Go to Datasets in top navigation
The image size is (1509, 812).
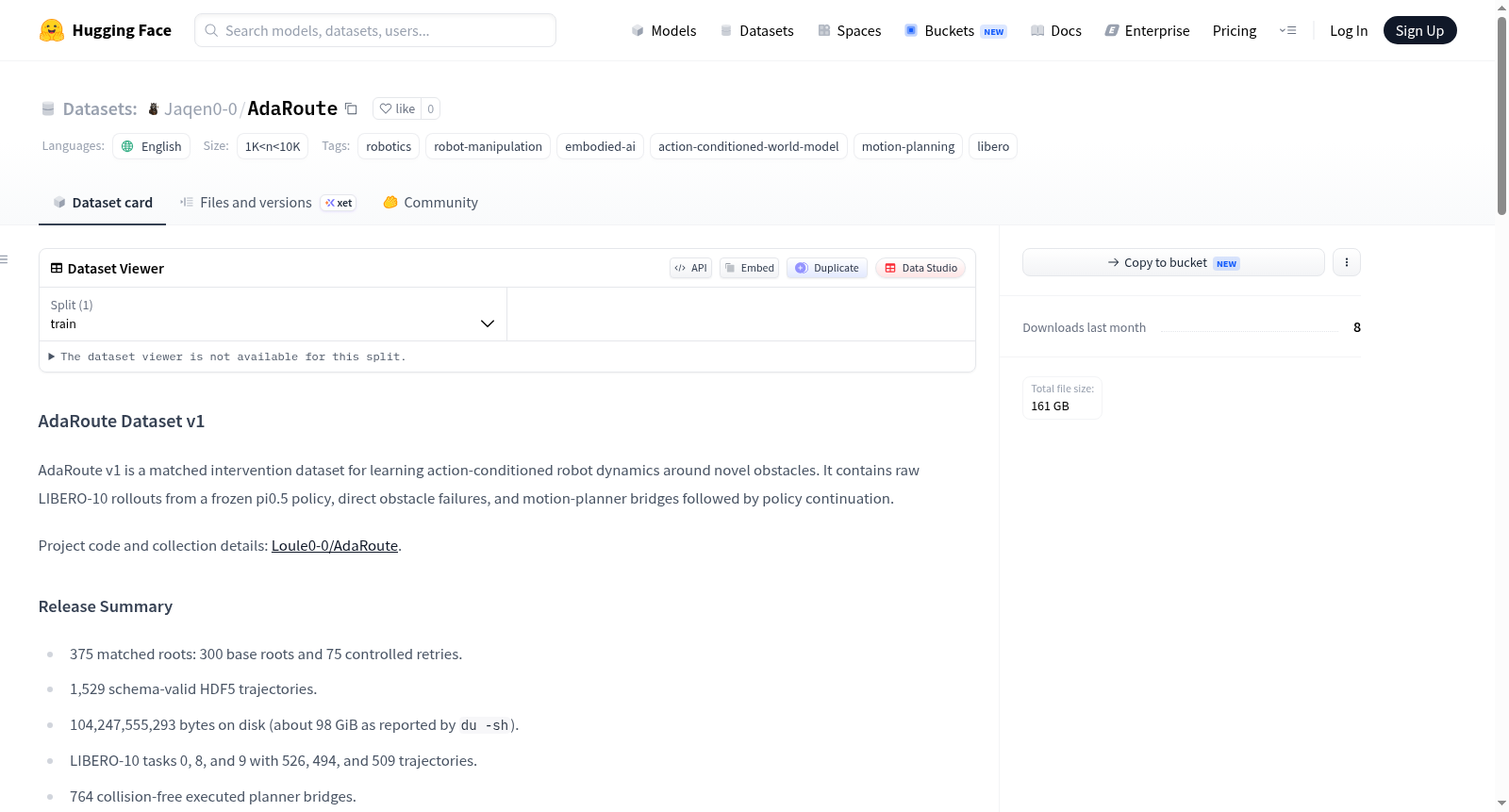click(756, 30)
